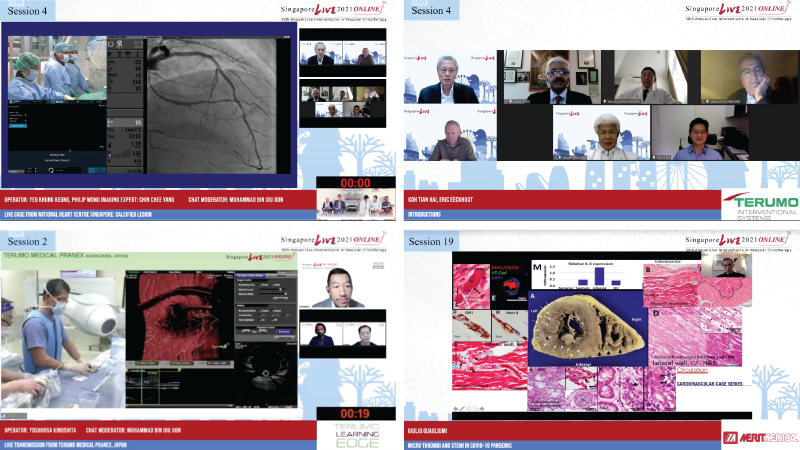The height and width of the screenshot is (450, 800).
Task: Select the panelist resting hand on chin
Action: [x=750, y=77]
